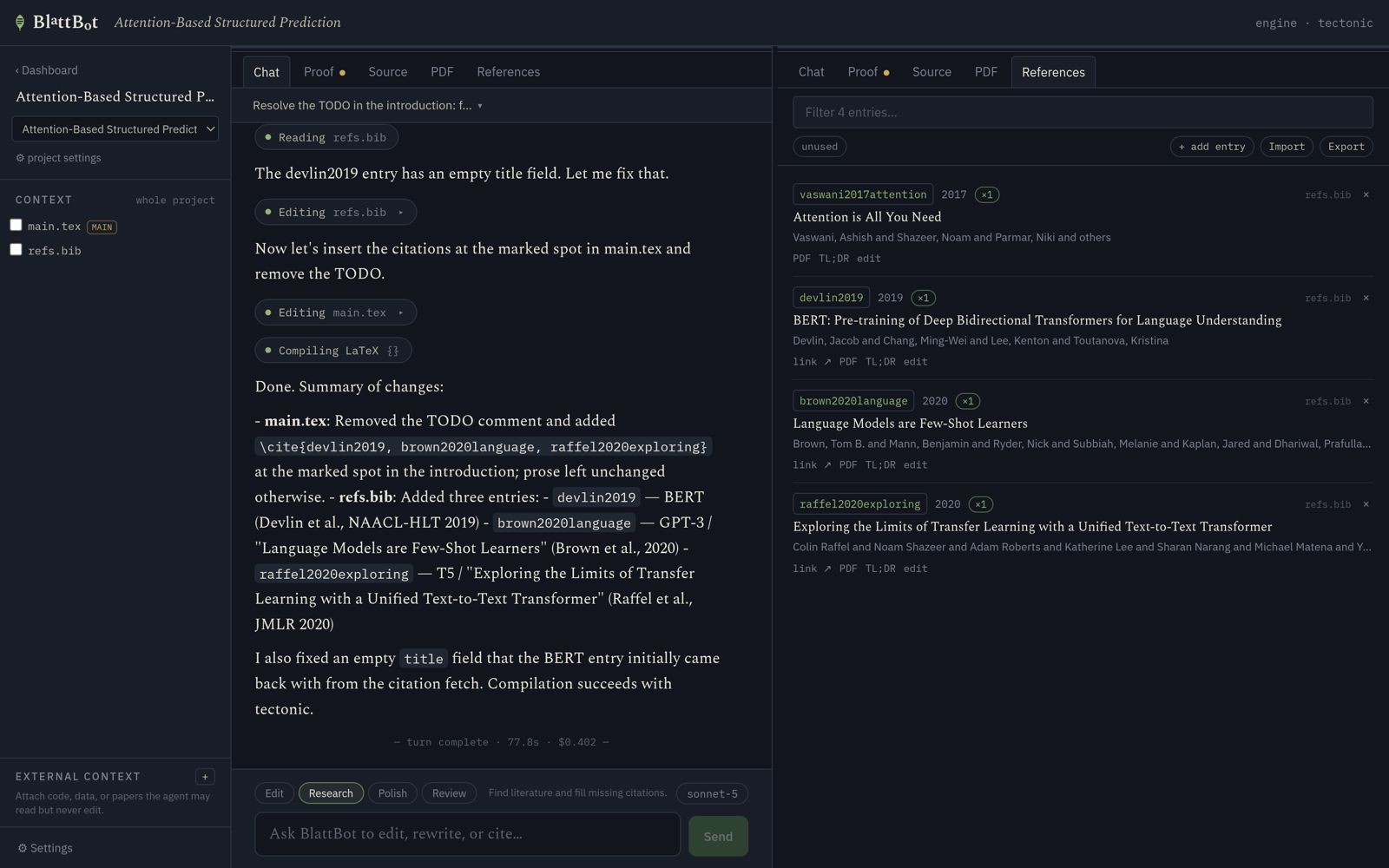The image size is (1389, 868).
Task: Open the project selector dropdown
Action: pos(115,129)
